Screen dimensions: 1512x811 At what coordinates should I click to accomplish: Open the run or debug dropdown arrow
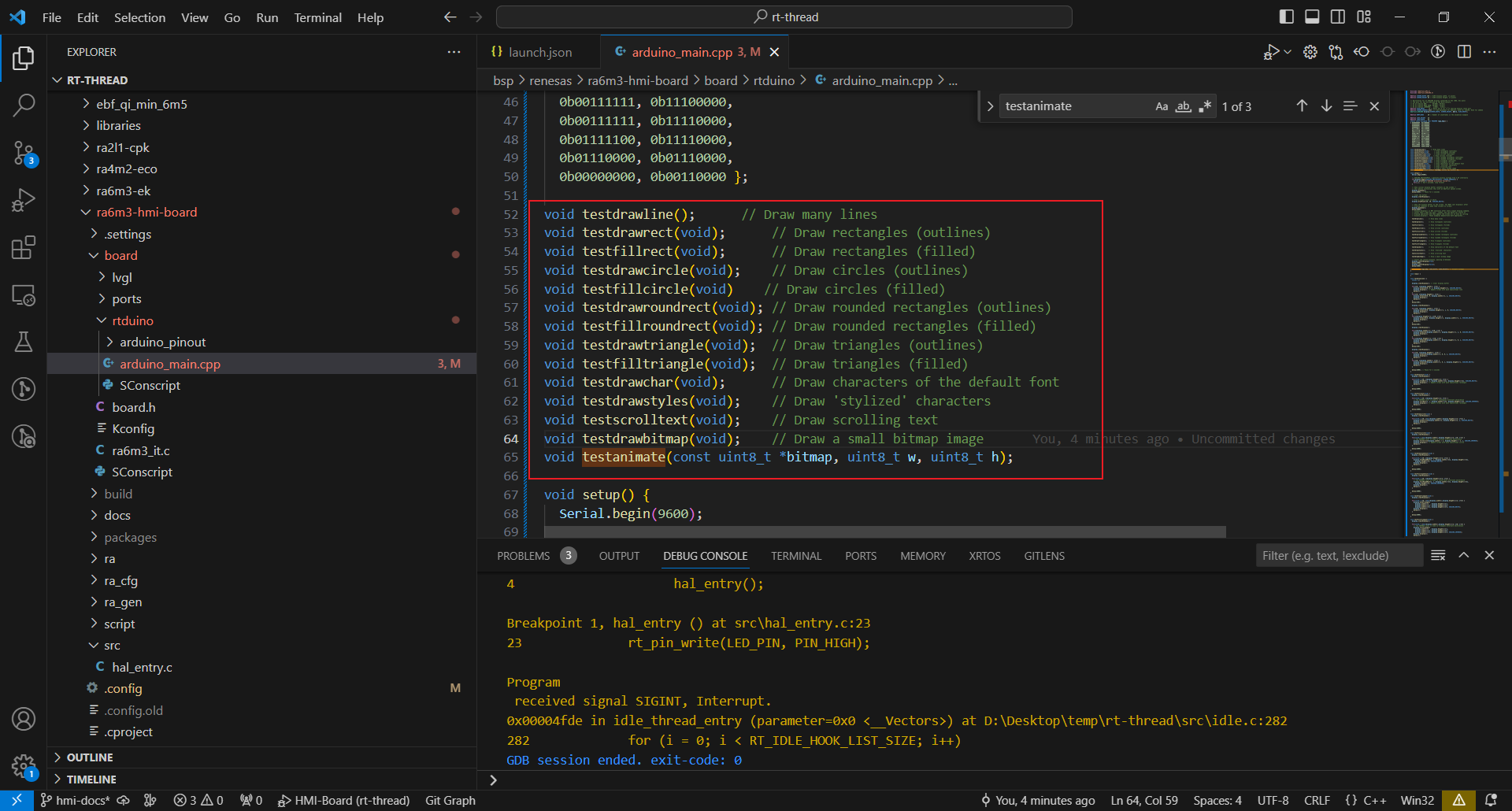click(x=1288, y=52)
